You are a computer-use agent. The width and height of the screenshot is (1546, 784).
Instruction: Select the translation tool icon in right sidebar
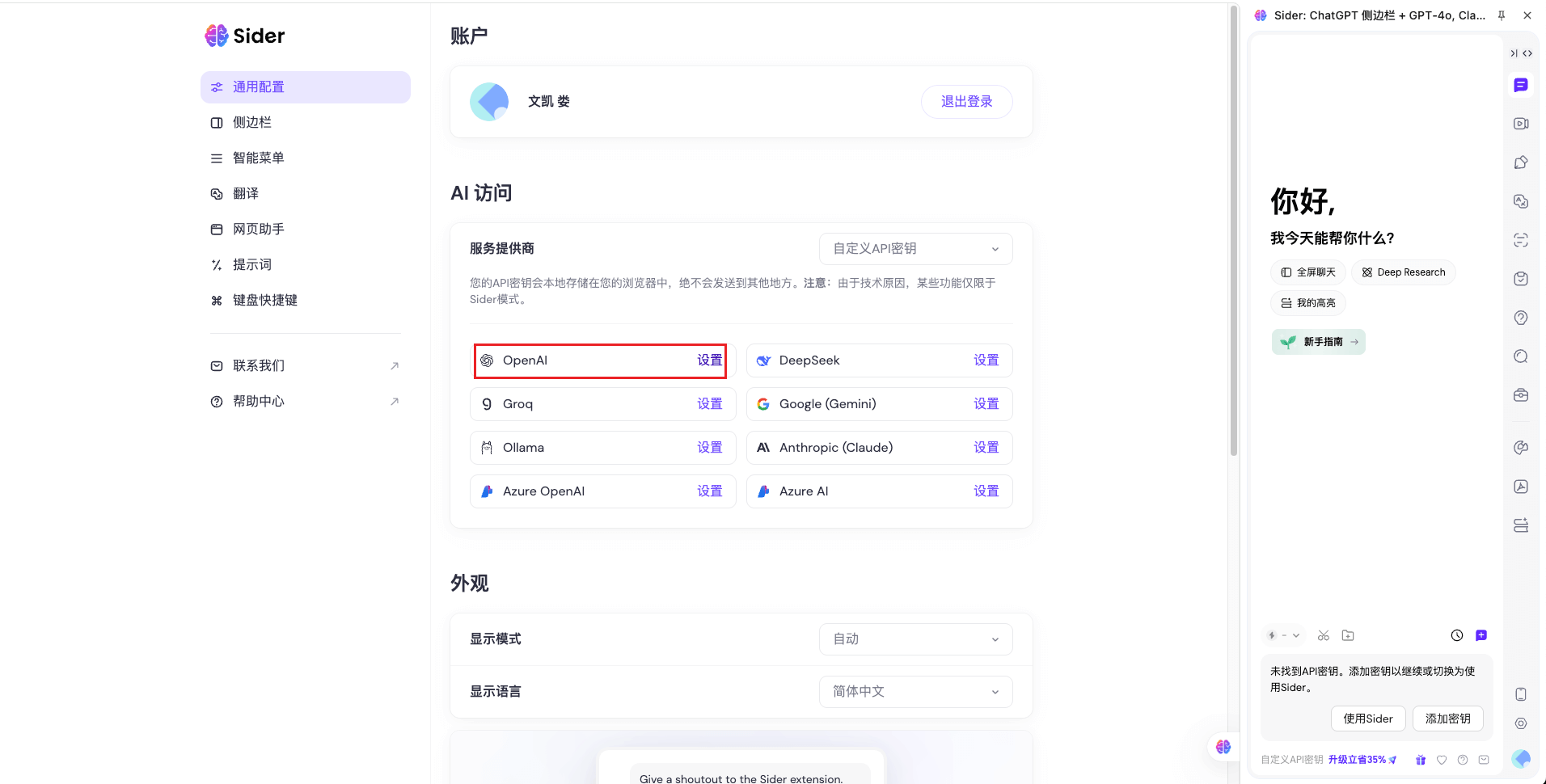1522,200
